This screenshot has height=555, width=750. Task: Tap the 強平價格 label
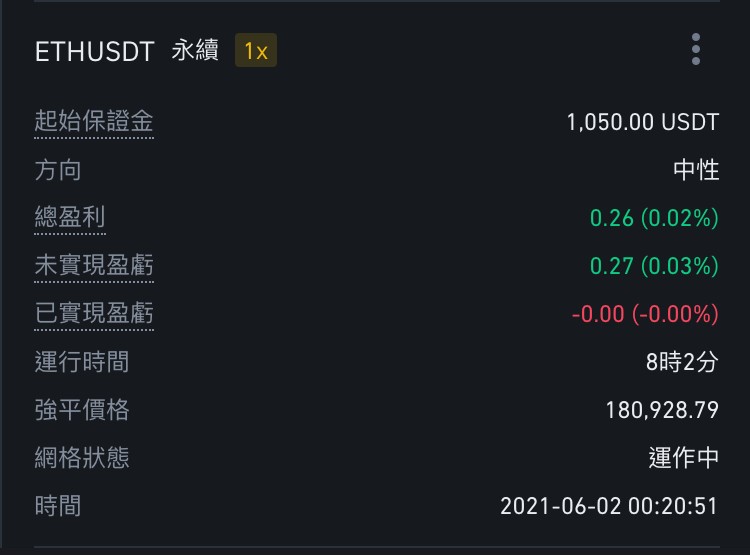click(82, 410)
